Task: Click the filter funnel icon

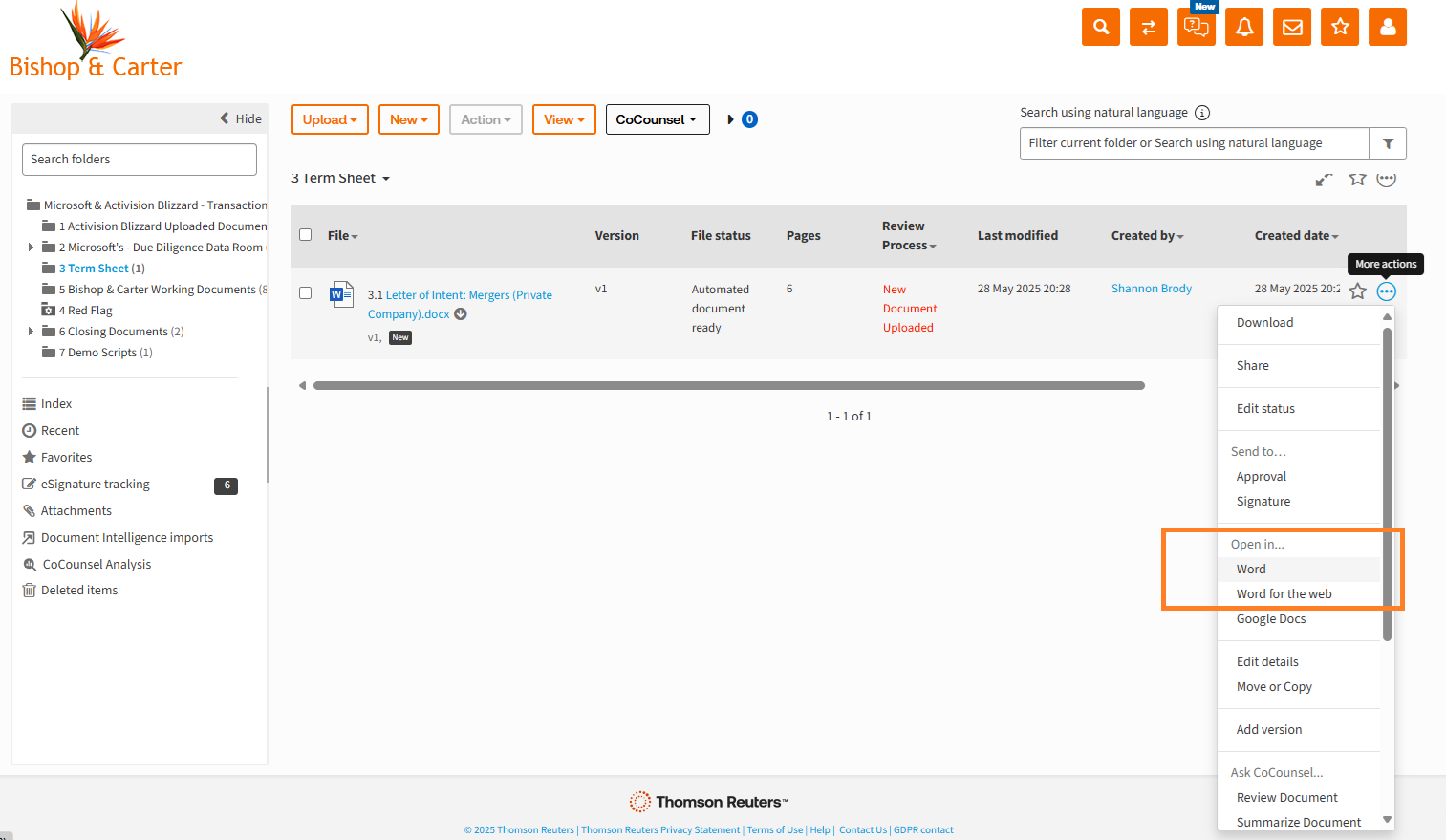Action: point(1388,143)
